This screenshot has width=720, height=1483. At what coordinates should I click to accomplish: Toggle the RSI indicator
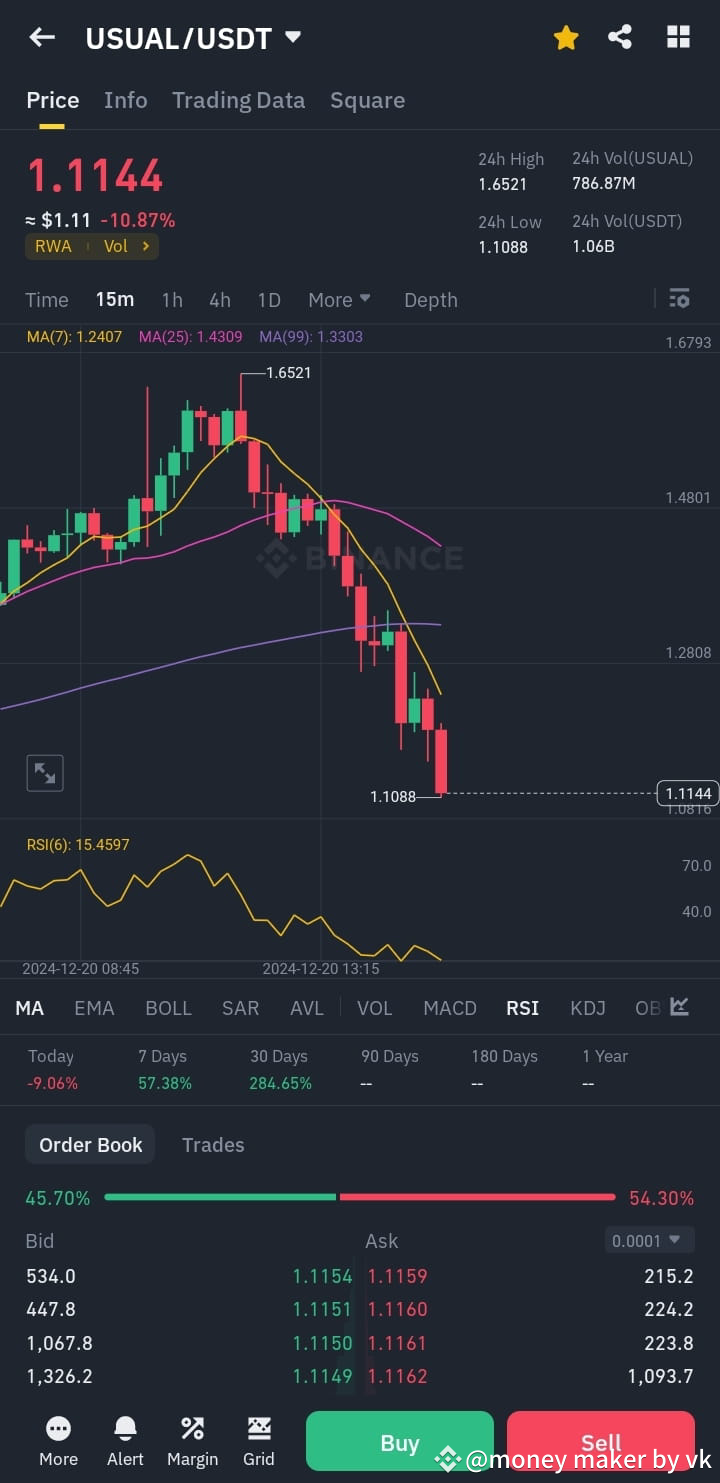(x=523, y=1008)
